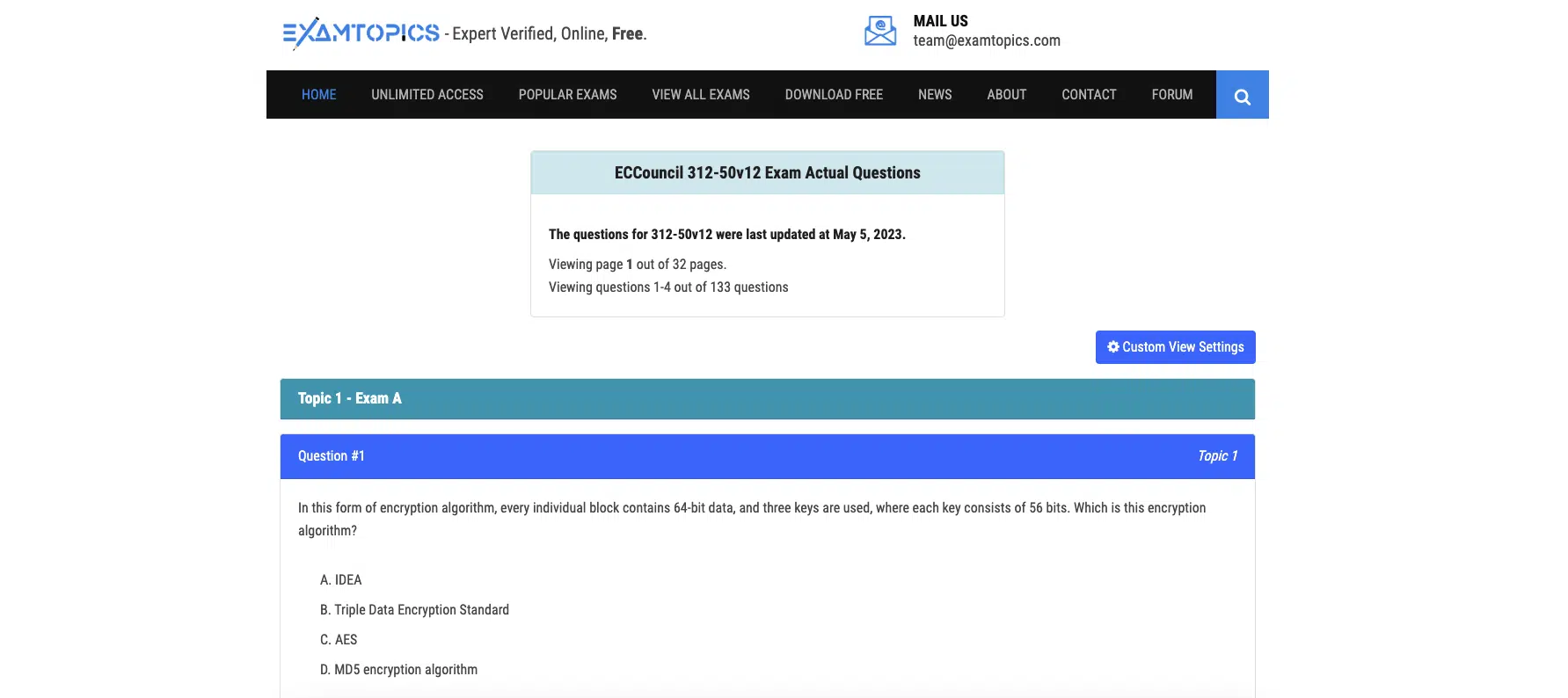Screen dimensions: 1568x698
Task: Click the team@examtopics.com email address
Action: pyautogui.click(x=986, y=41)
